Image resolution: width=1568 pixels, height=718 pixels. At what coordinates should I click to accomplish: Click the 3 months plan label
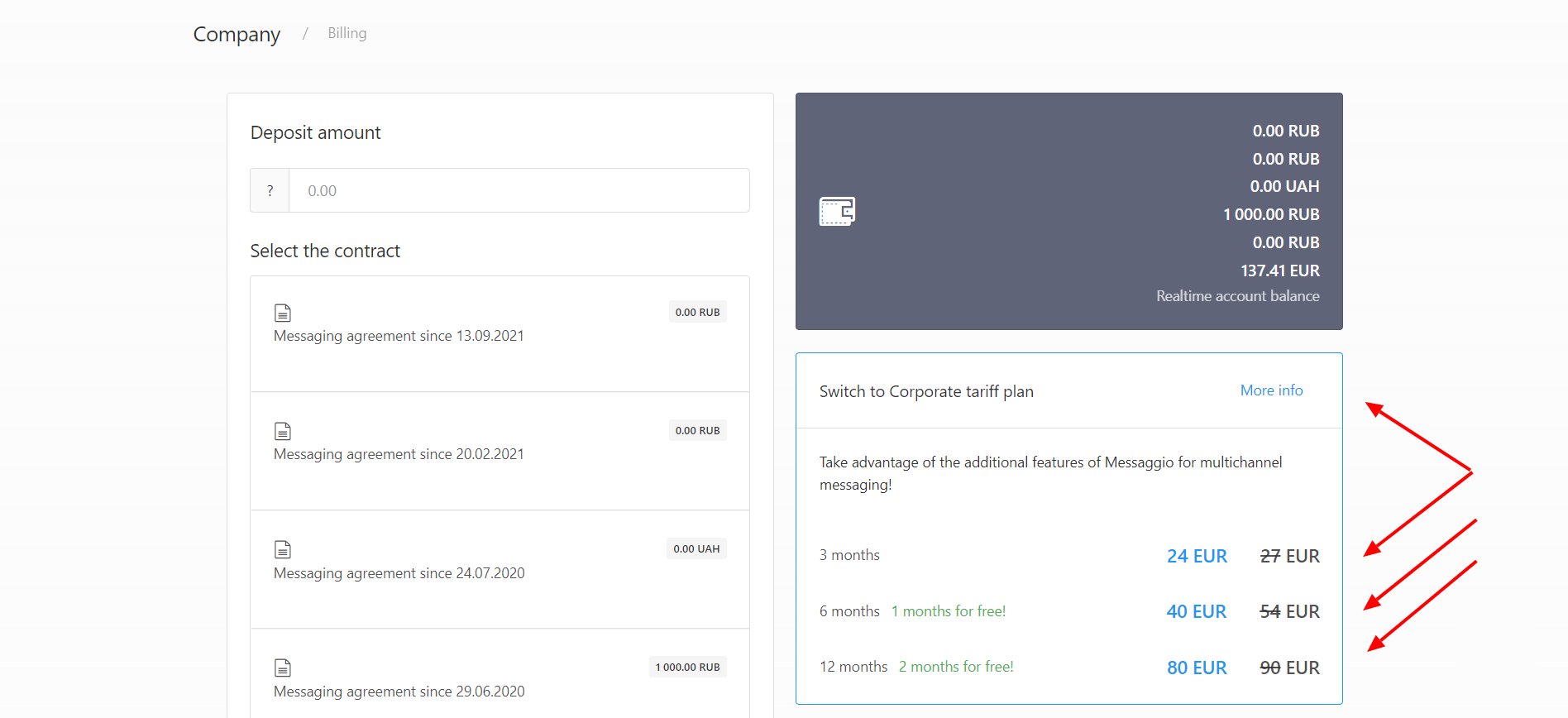849,555
